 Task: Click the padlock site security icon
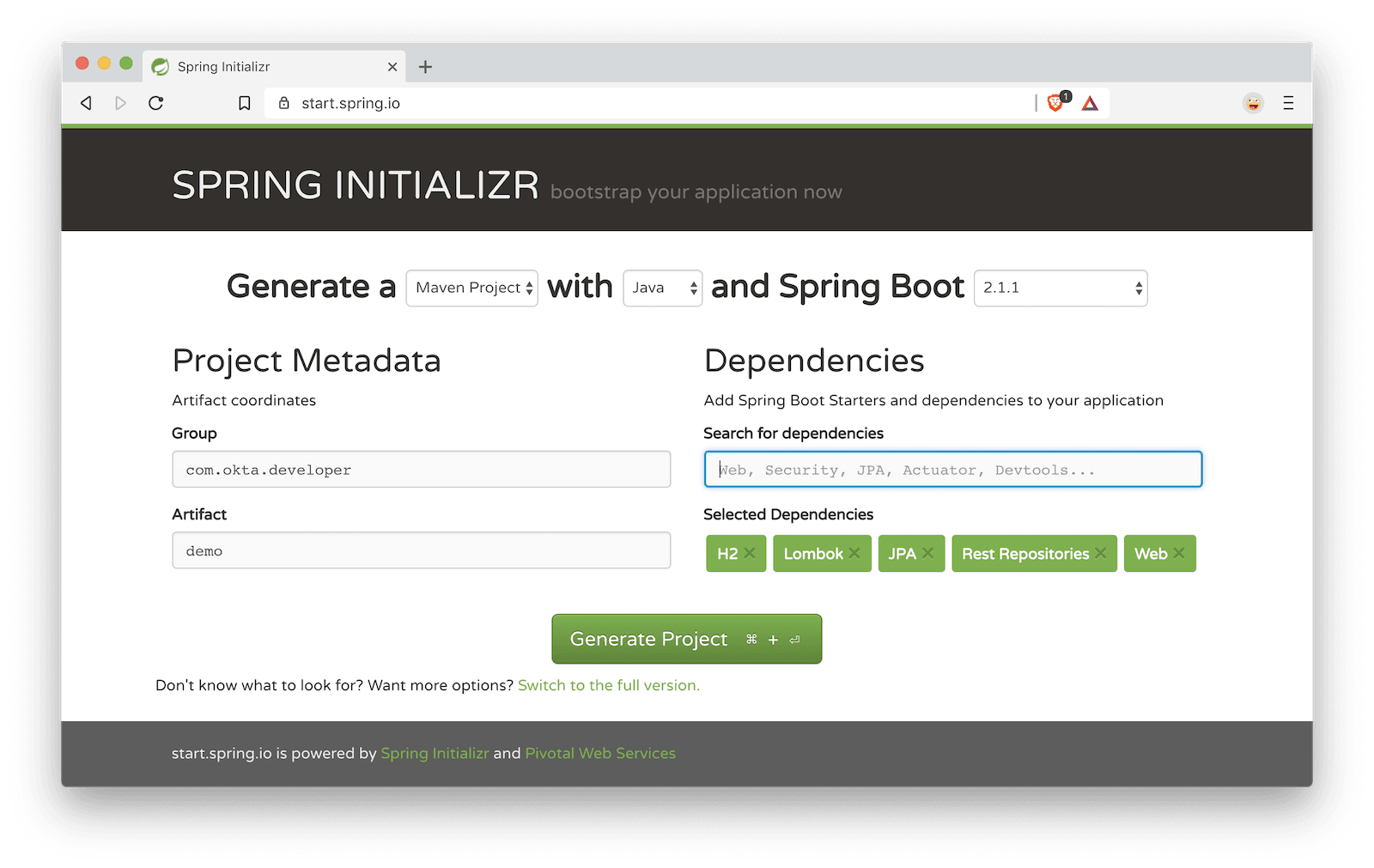284,103
